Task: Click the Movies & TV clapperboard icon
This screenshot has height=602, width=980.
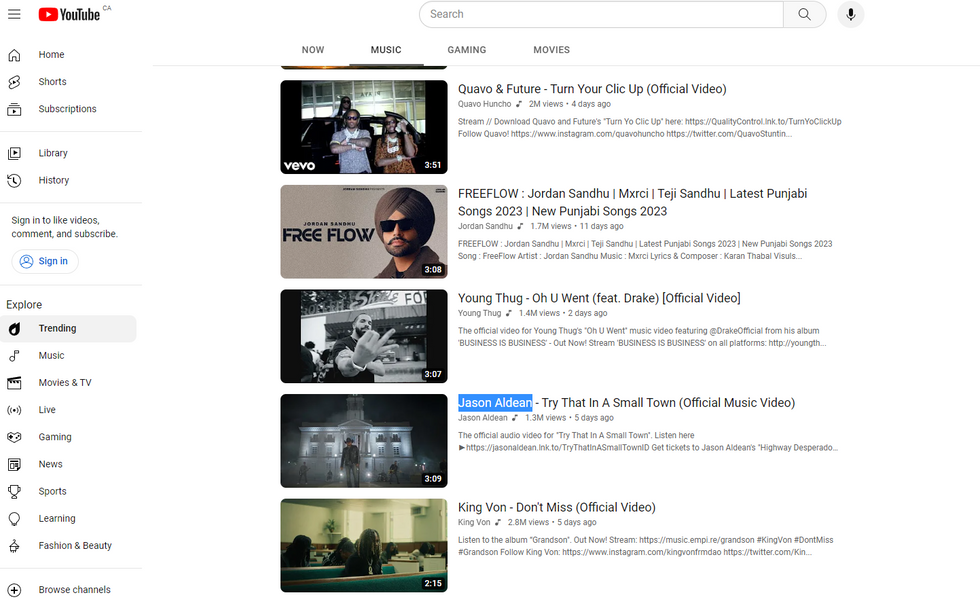Action: click(x=14, y=383)
